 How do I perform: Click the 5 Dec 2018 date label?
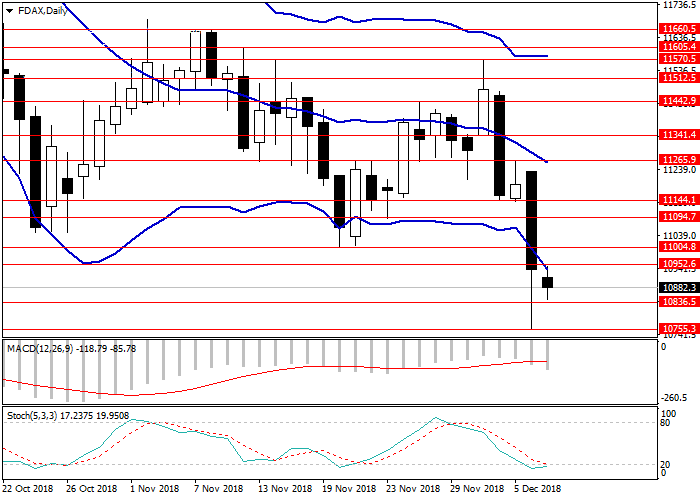pyautogui.click(x=538, y=488)
